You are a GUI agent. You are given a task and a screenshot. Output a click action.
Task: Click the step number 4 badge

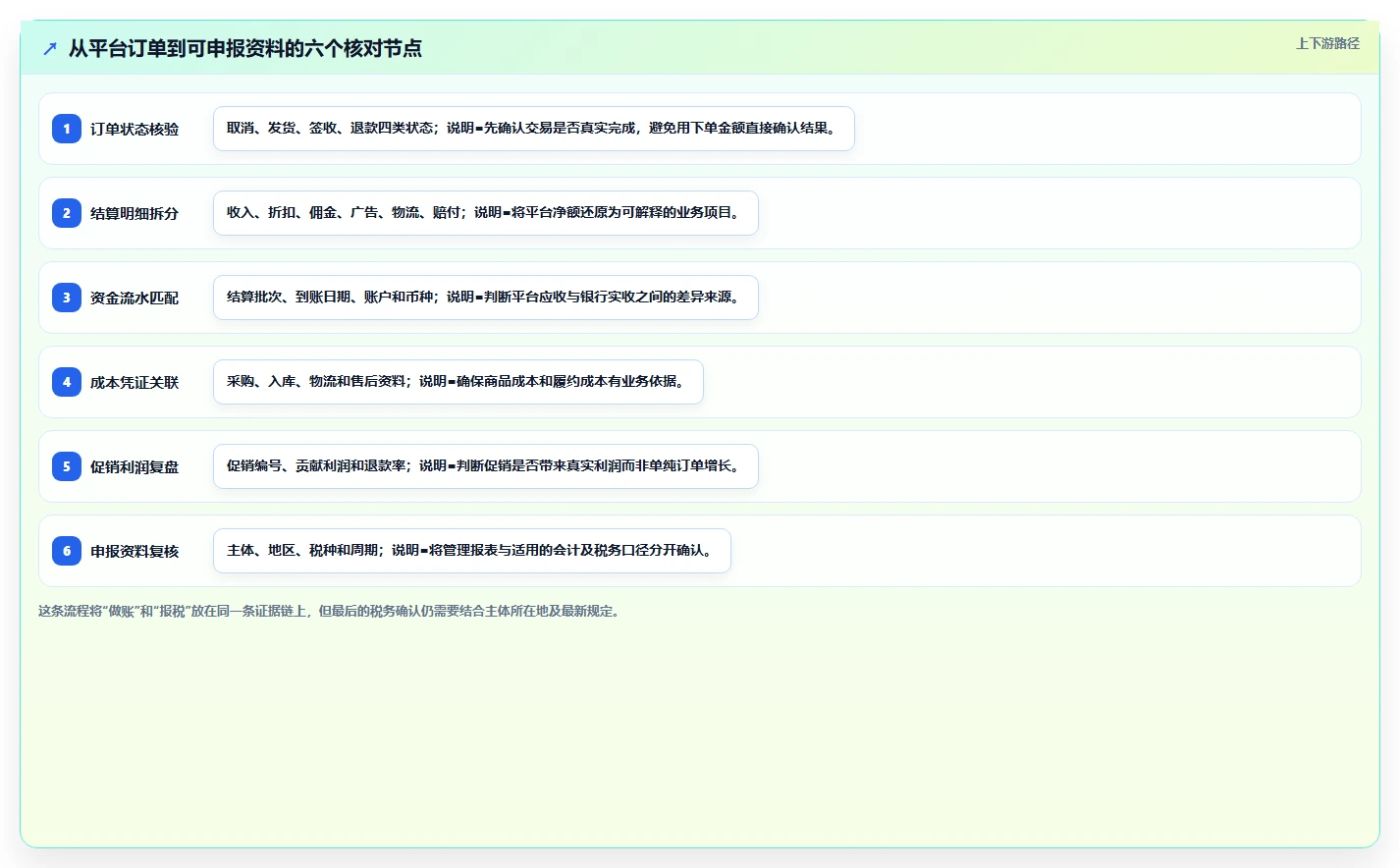67,382
